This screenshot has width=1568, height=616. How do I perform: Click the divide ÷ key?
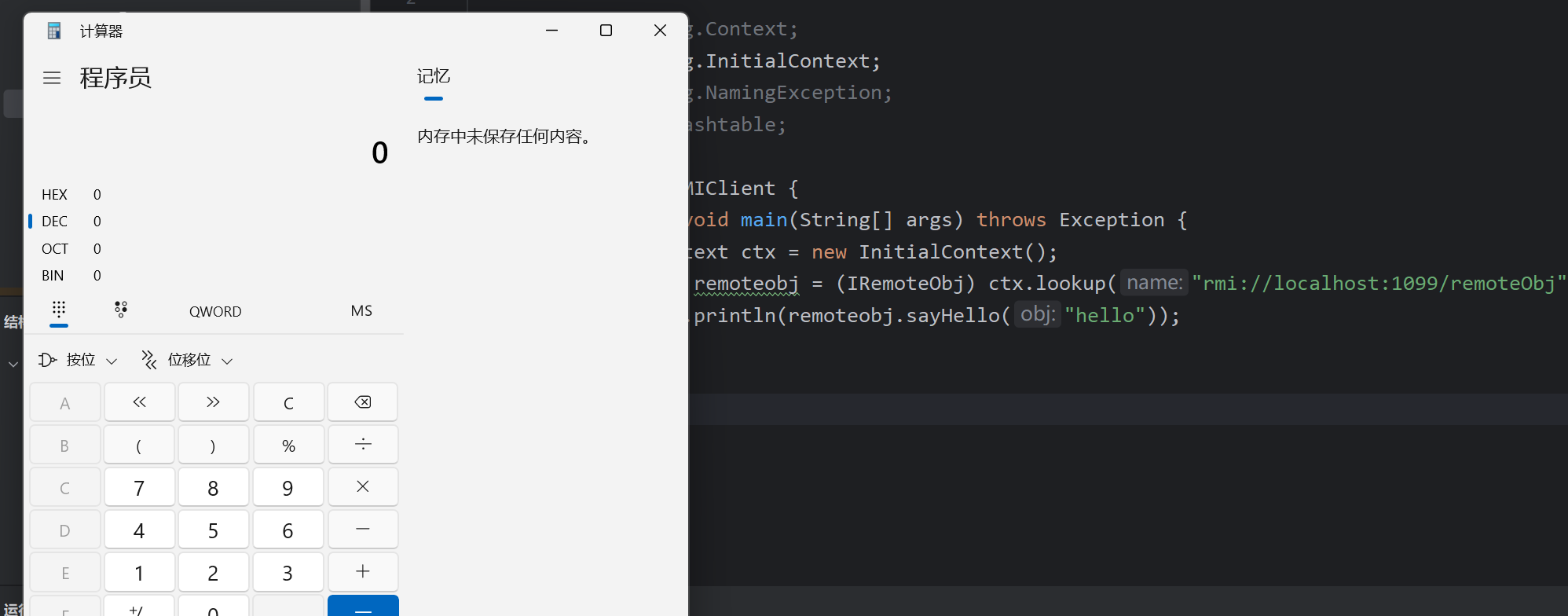click(363, 445)
